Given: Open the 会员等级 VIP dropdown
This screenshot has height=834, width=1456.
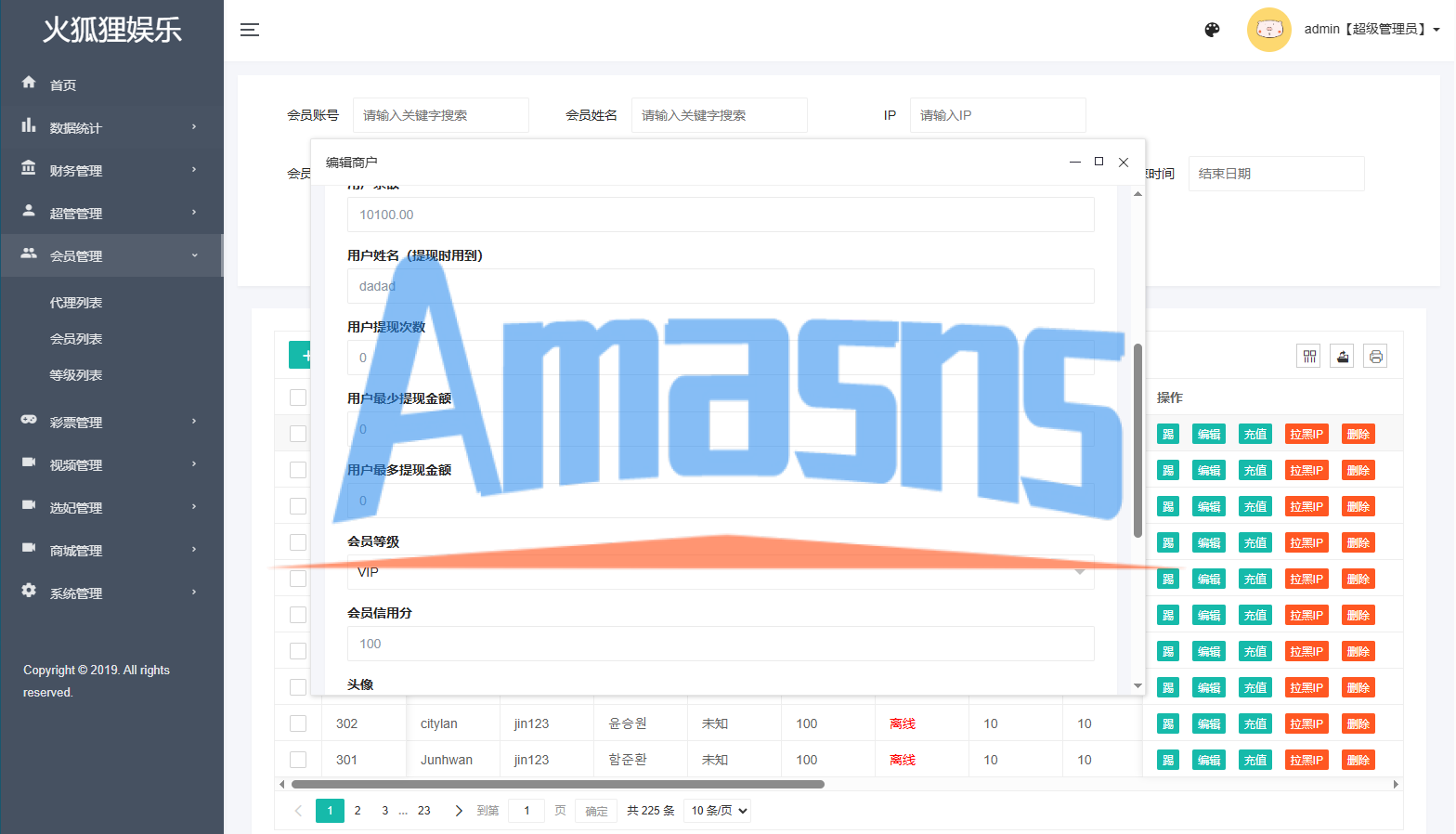Looking at the screenshot, I should pos(721,572).
